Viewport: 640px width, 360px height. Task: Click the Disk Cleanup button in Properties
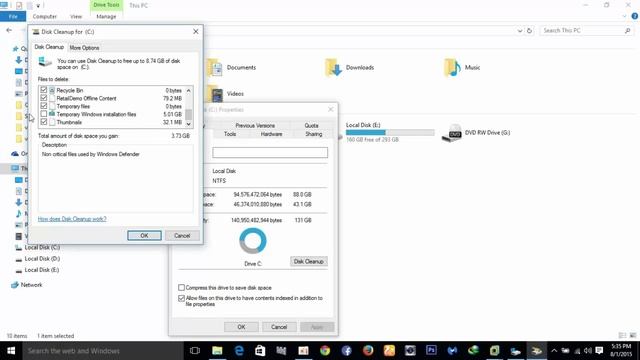[x=309, y=261]
